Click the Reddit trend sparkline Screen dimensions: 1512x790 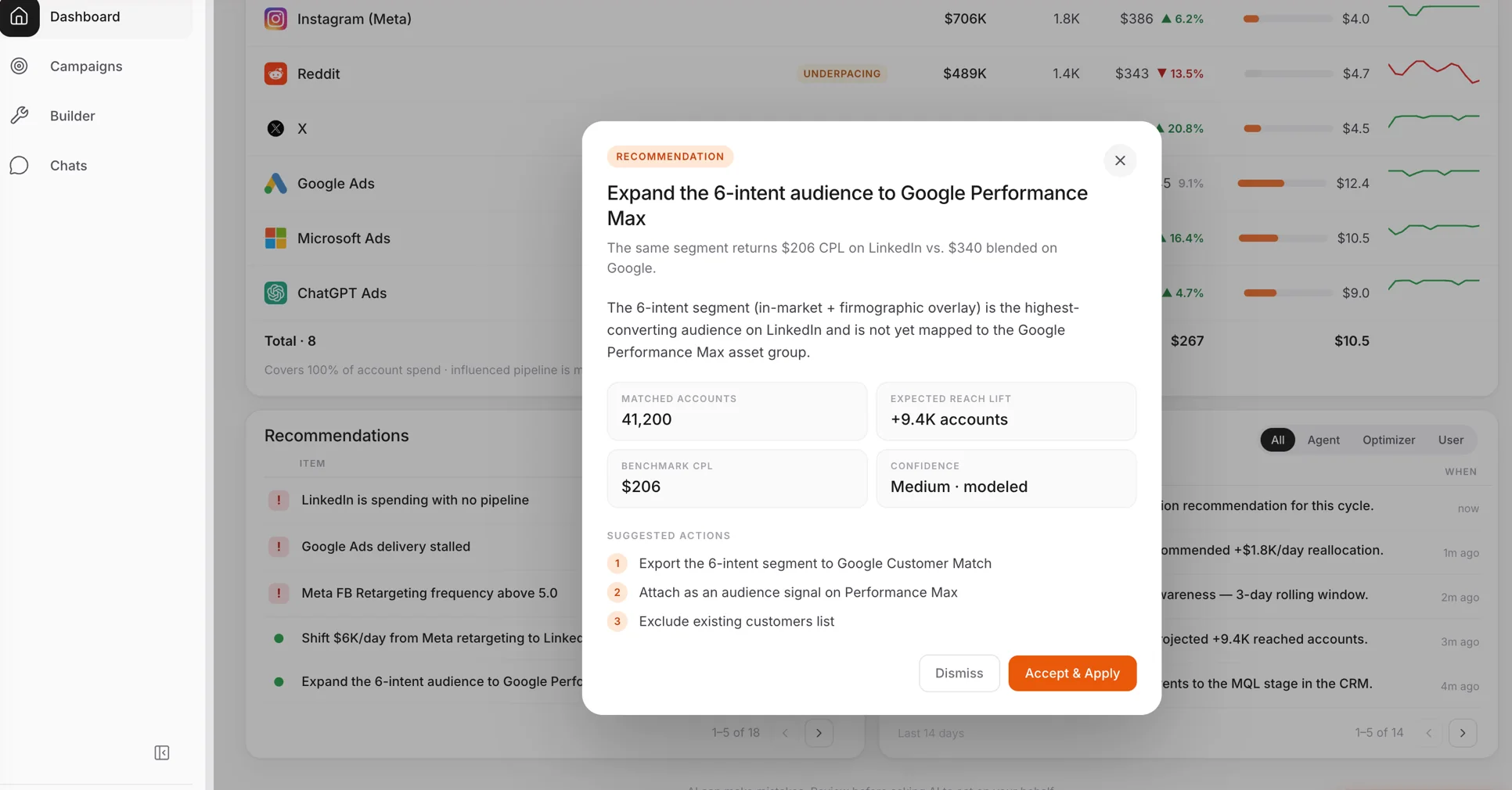pos(1434,71)
